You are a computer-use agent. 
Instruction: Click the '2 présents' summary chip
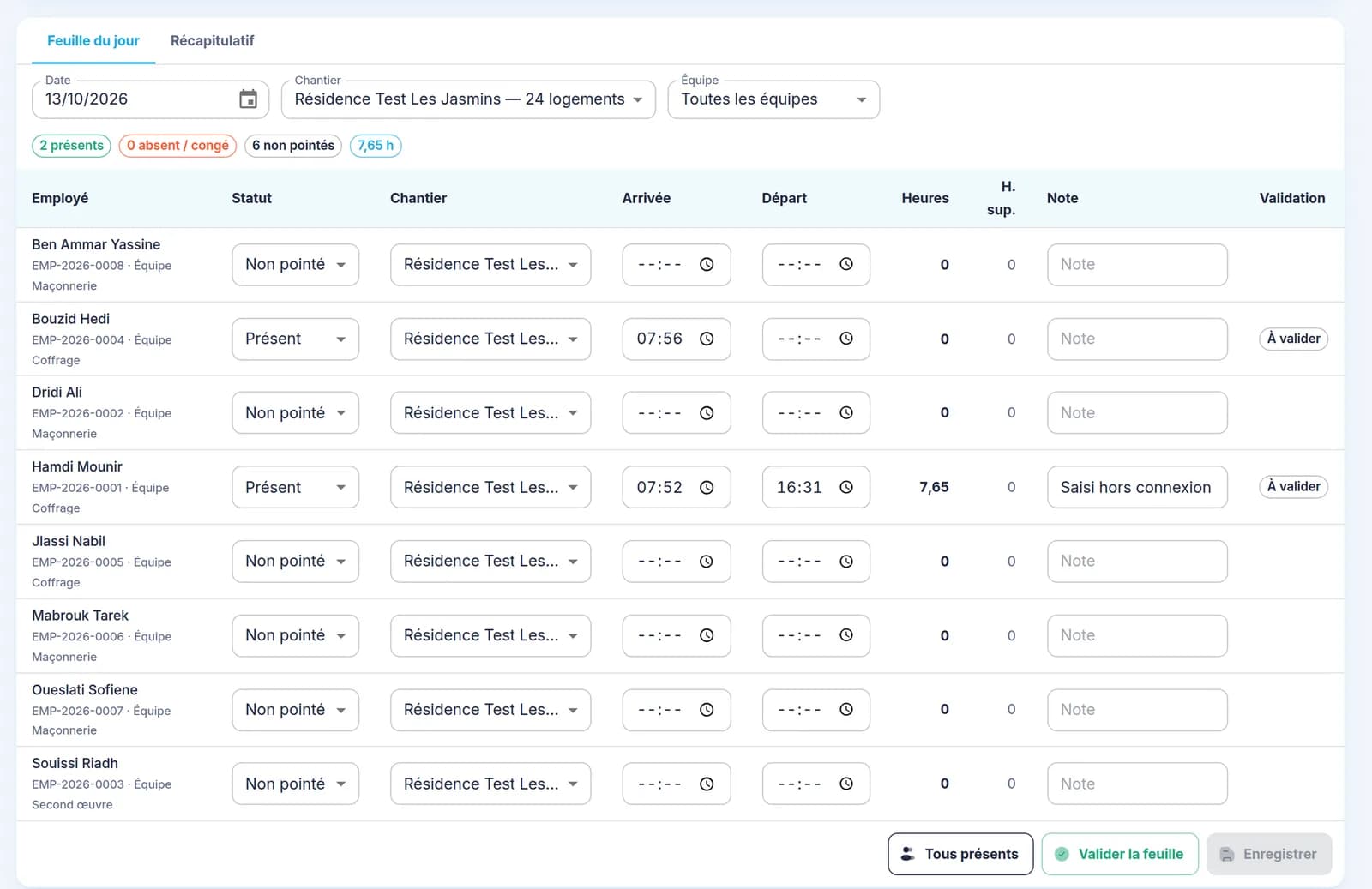(x=72, y=146)
